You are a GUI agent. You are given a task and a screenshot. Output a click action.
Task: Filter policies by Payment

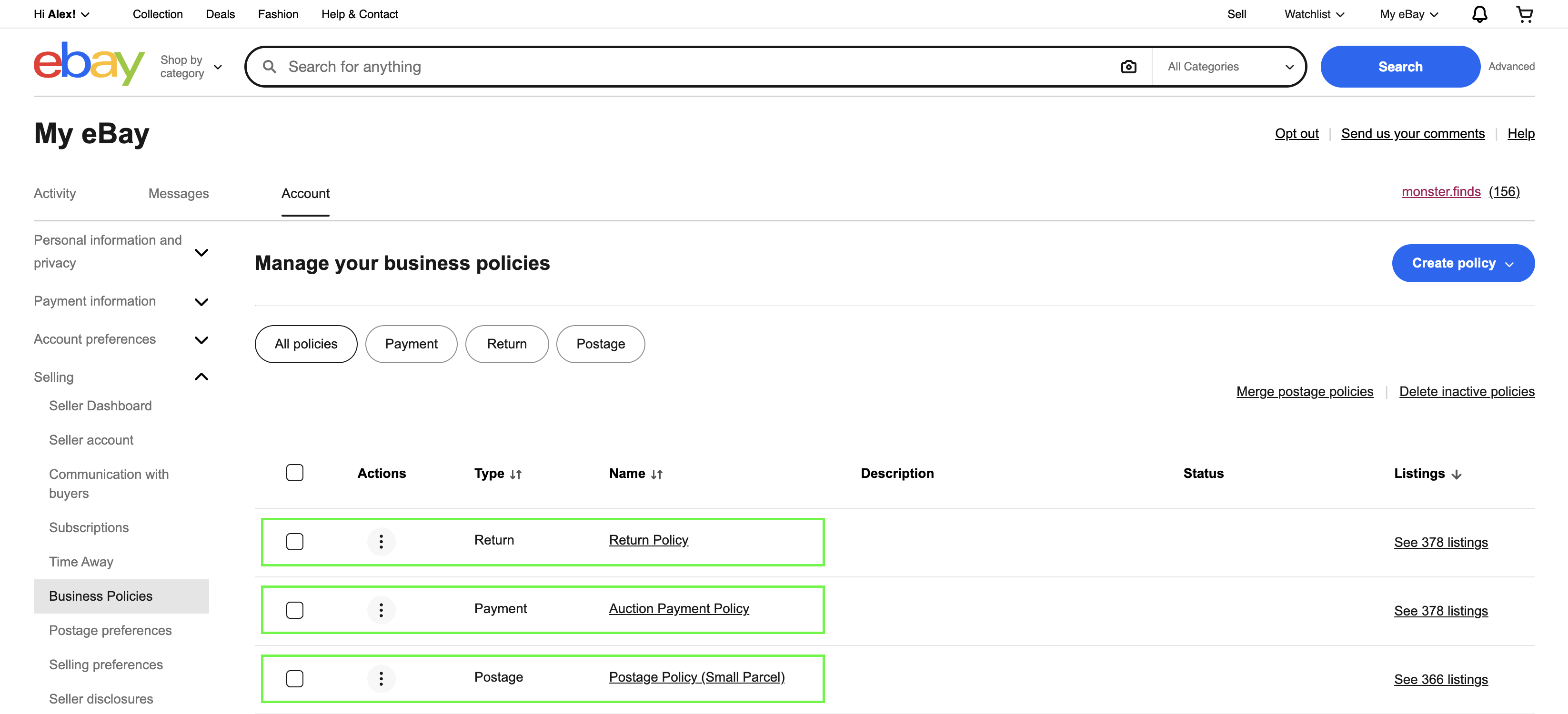coord(411,344)
